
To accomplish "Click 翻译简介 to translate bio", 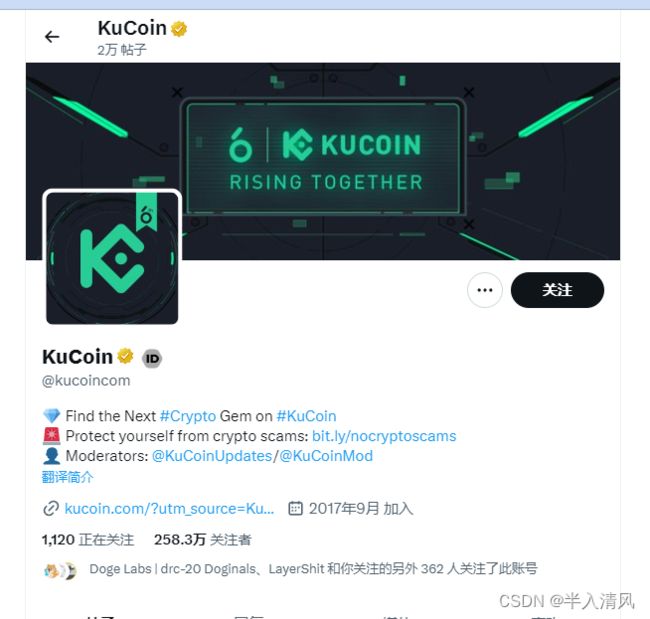I will click(x=68, y=477).
